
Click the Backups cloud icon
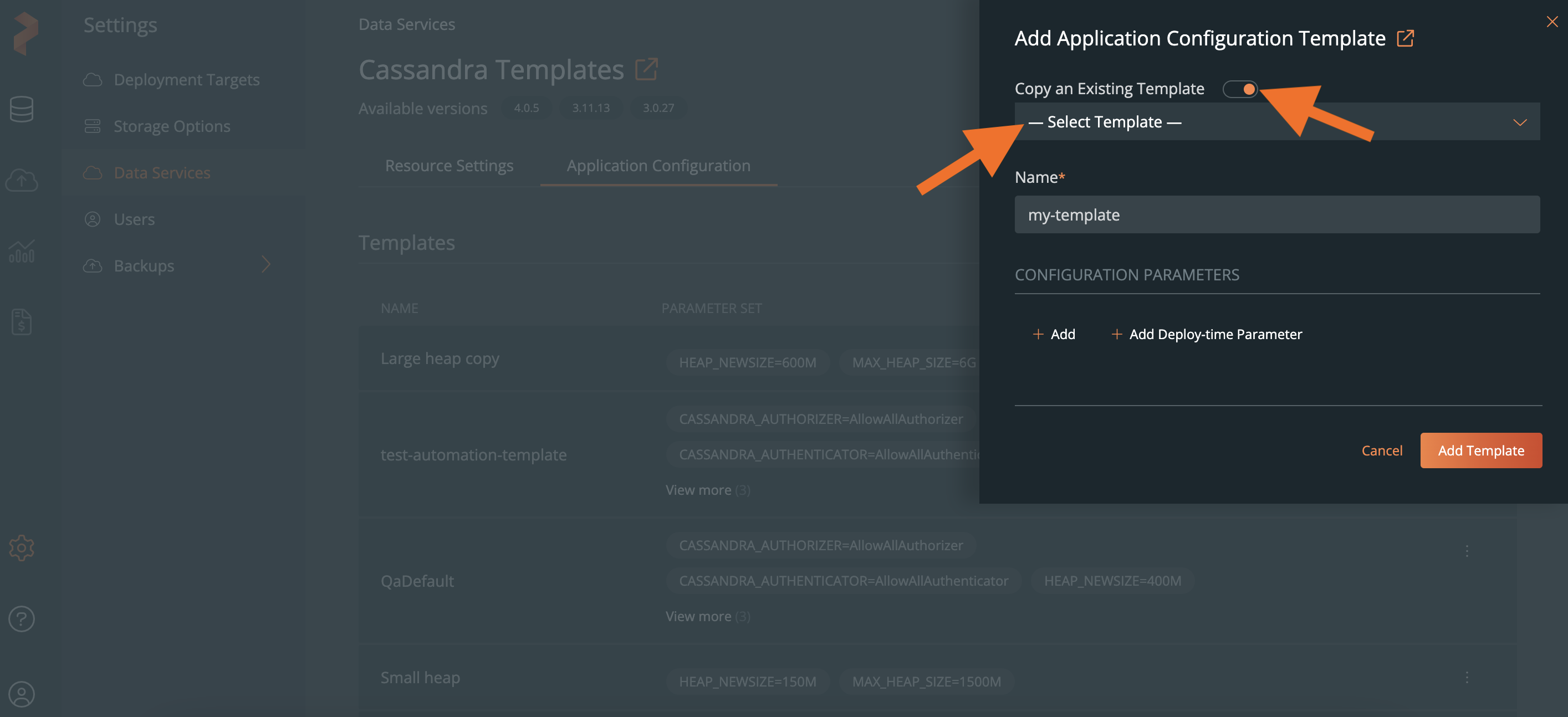click(x=93, y=266)
